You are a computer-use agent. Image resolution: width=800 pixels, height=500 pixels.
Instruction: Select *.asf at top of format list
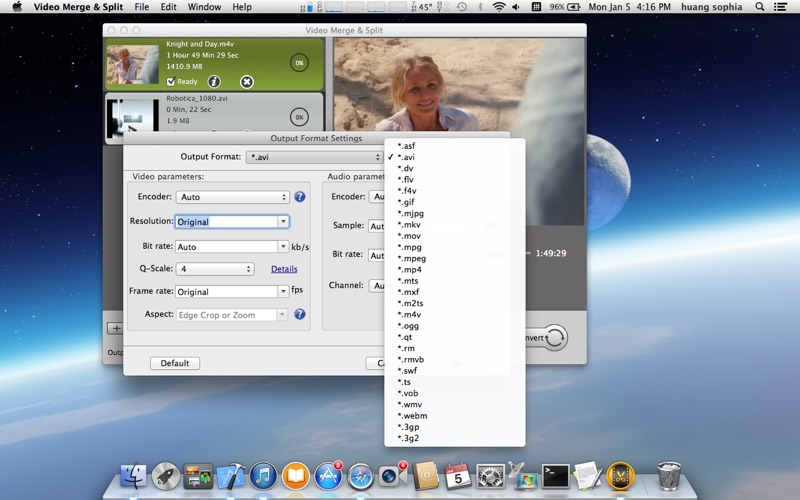tap(455, 146)
